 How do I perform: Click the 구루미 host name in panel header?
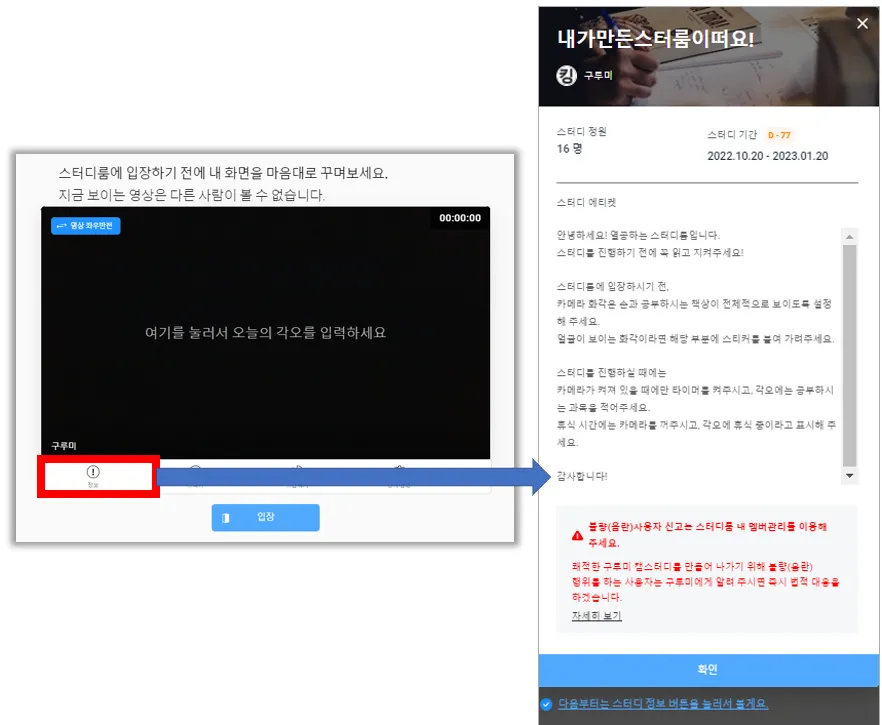[x=598, y=75]
